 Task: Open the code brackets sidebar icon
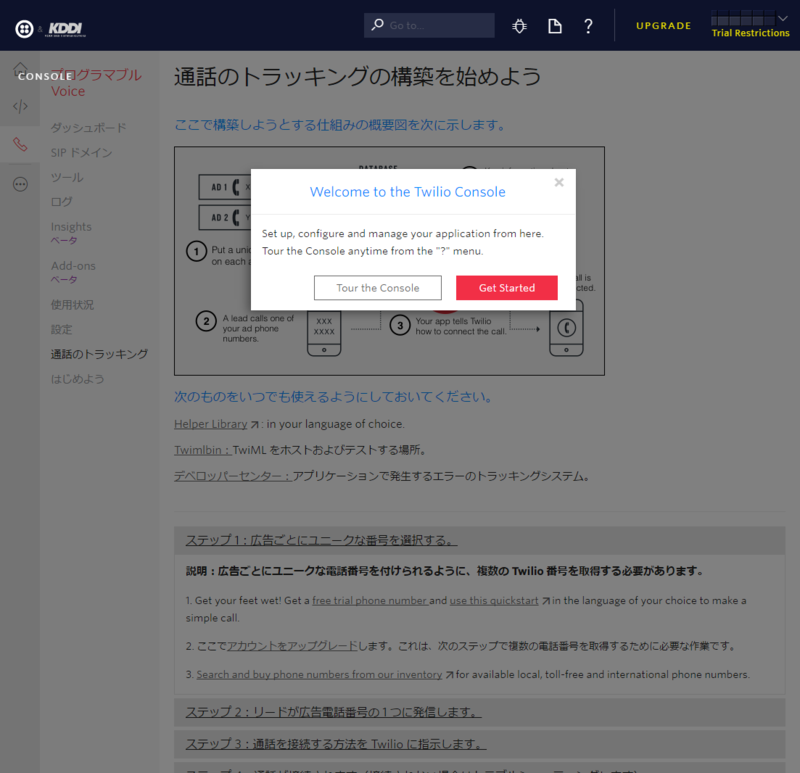pyautogui.click(x=20, y=106)
